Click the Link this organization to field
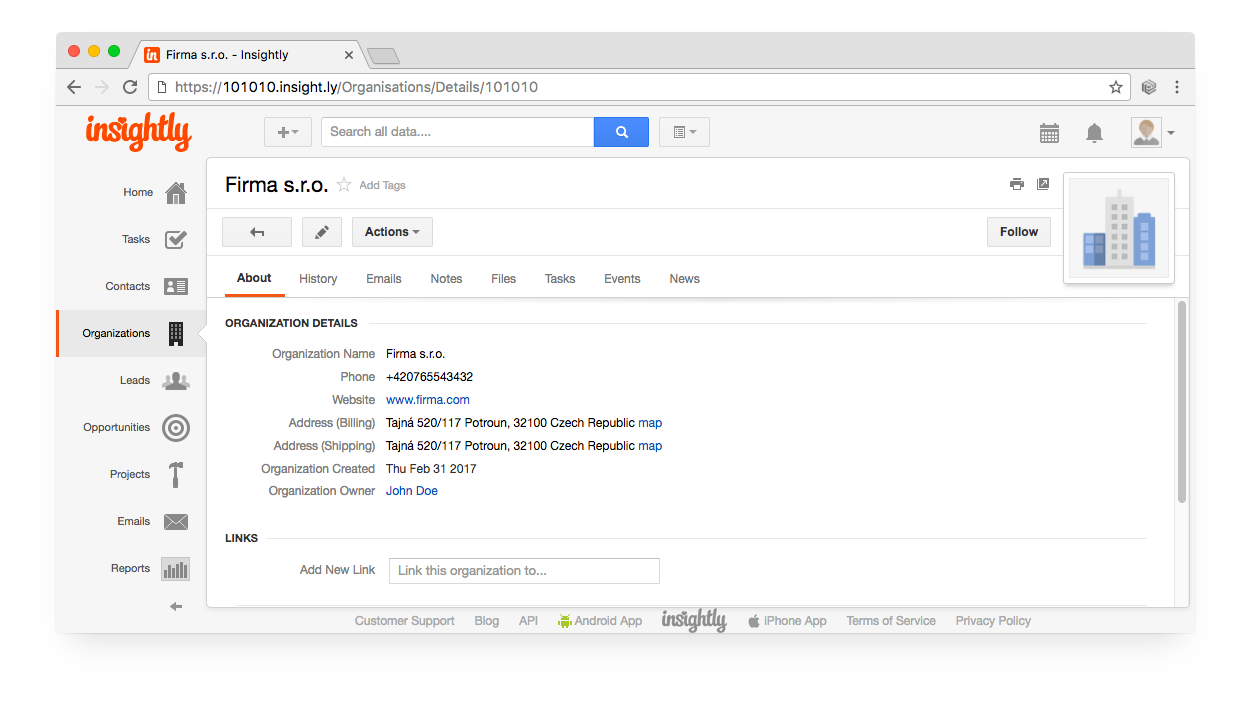Screen dimensions: 1251x713 [524, 571]
